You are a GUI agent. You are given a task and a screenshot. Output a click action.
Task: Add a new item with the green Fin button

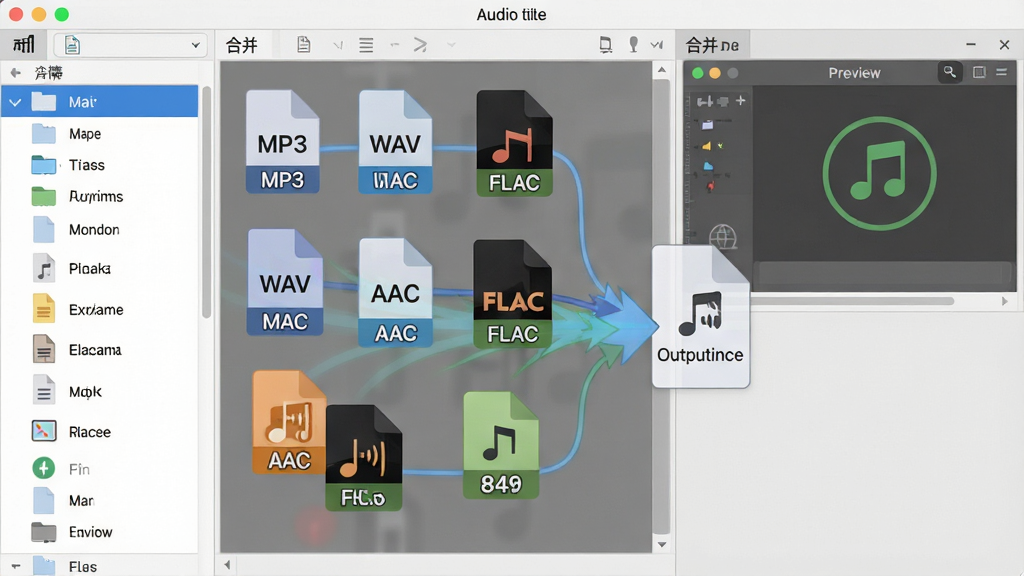coord(44,468)
